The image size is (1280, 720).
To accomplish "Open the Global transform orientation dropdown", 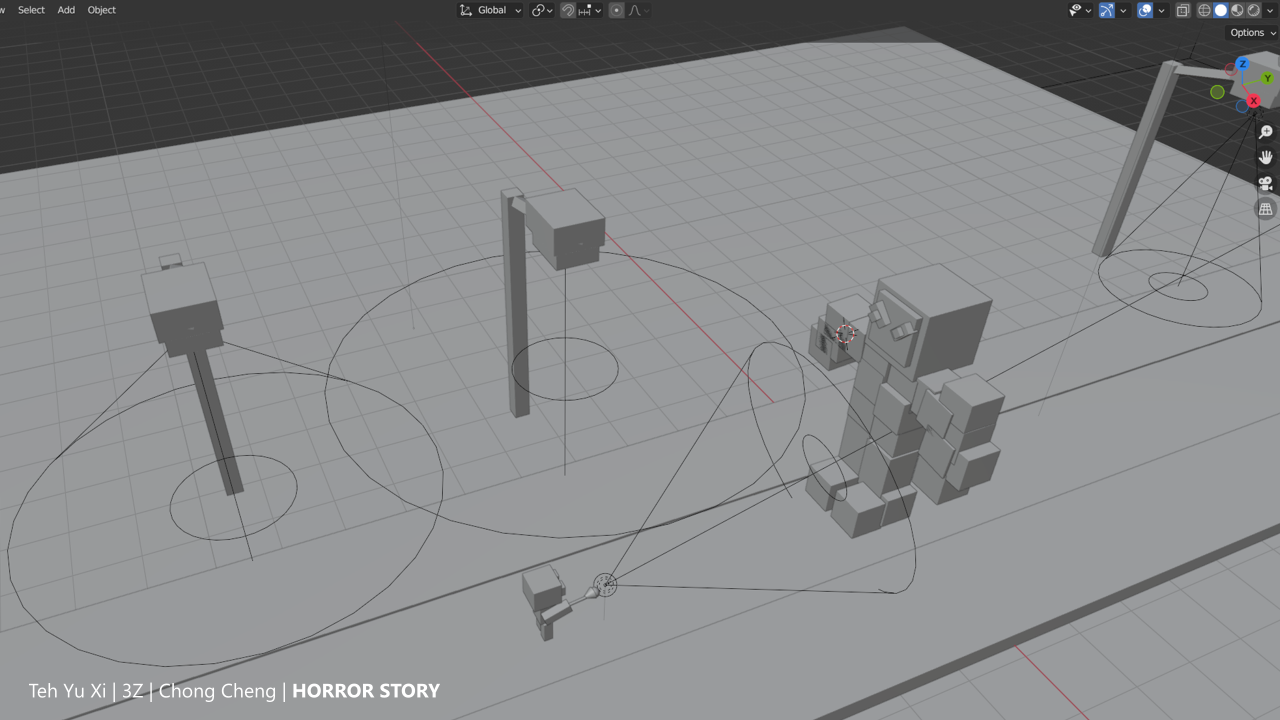I will pos(491,10).
